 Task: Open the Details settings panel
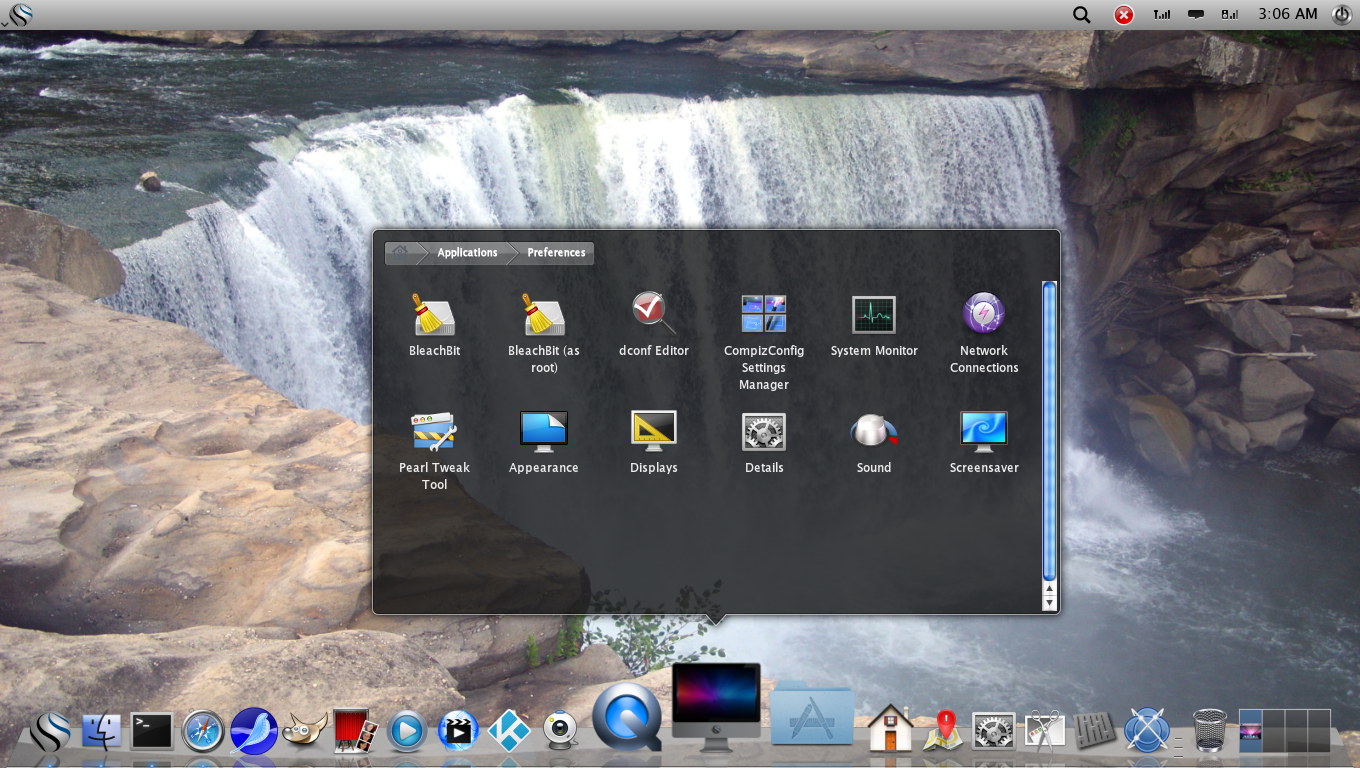(x=764, y=430)
